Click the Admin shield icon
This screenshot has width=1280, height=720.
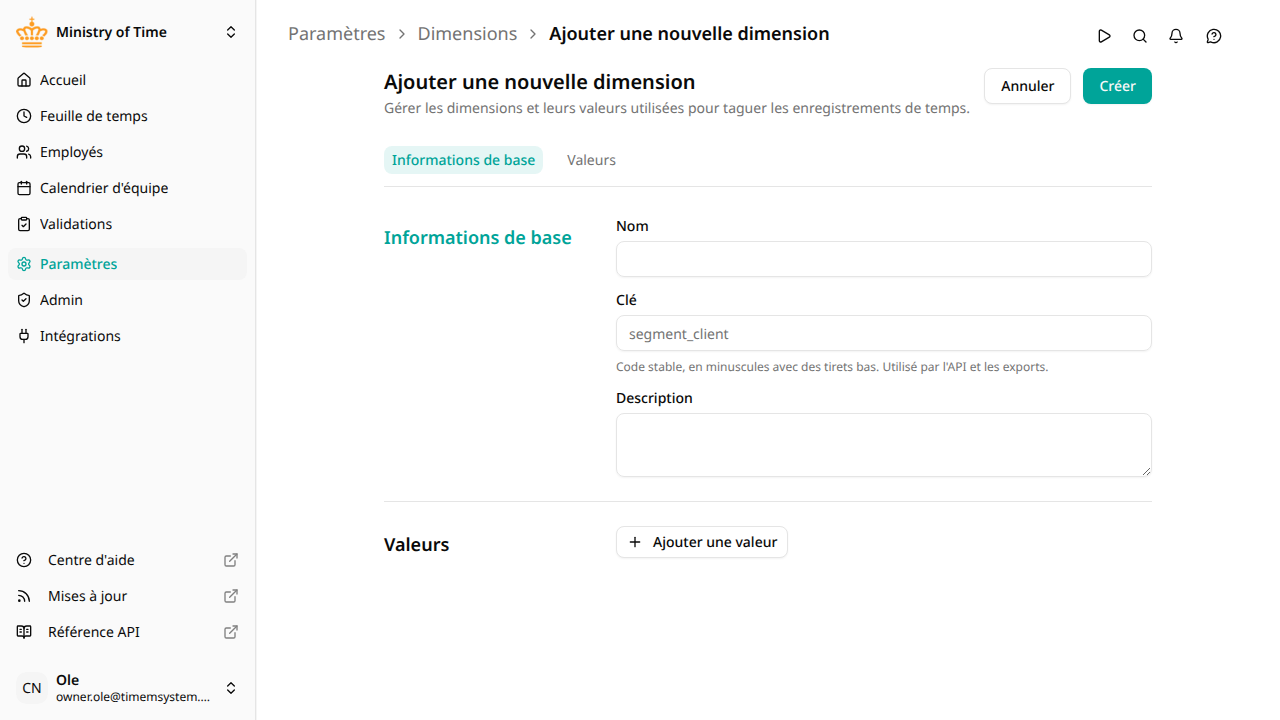point(24,300)
